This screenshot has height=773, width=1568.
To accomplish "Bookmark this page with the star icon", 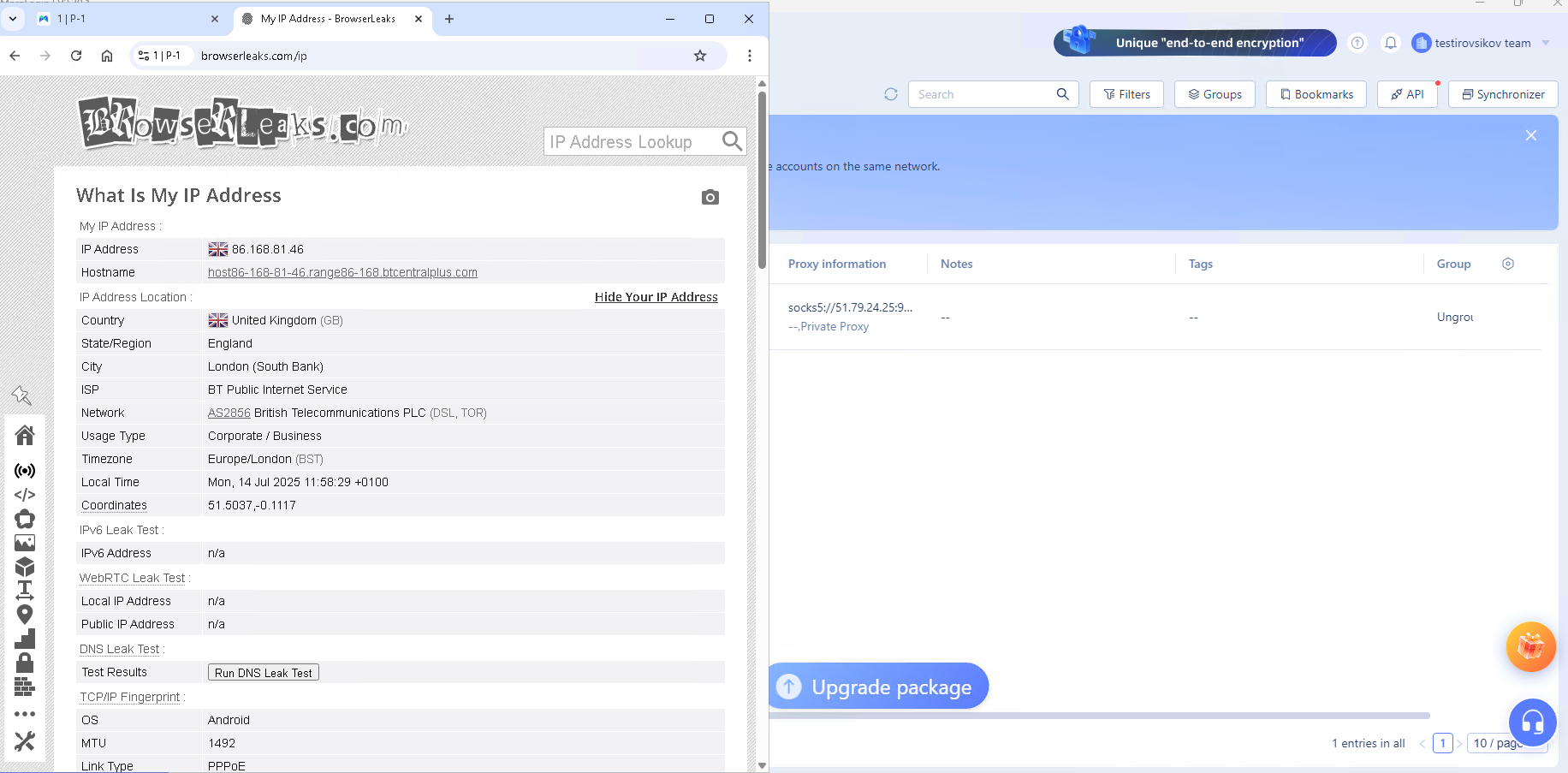I will click(700, 56).
